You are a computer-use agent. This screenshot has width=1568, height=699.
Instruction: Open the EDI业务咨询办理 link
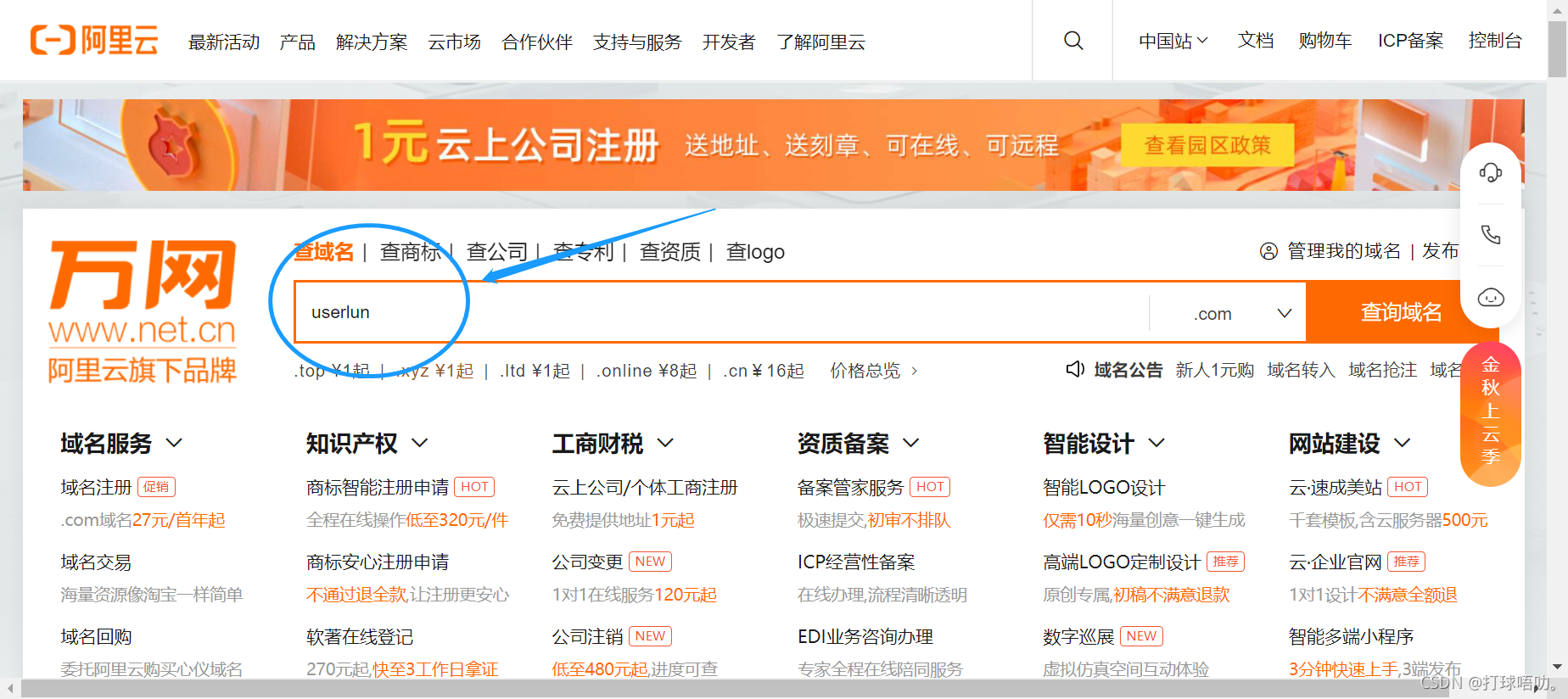[x=865, y=637]
